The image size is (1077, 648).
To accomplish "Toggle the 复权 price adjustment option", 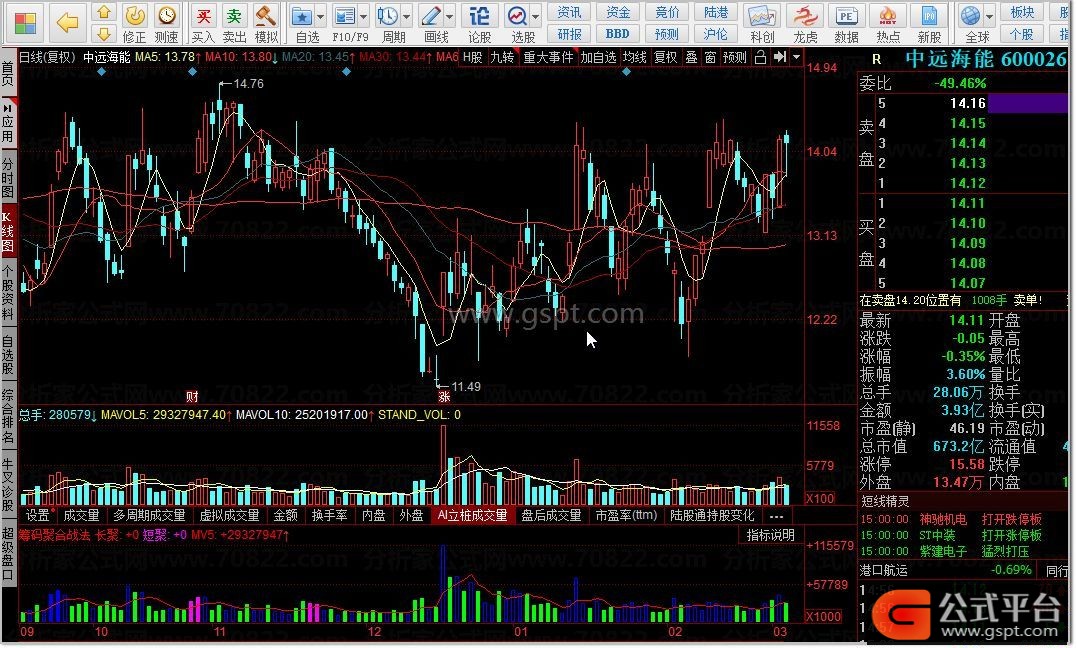I will (665, 57).
